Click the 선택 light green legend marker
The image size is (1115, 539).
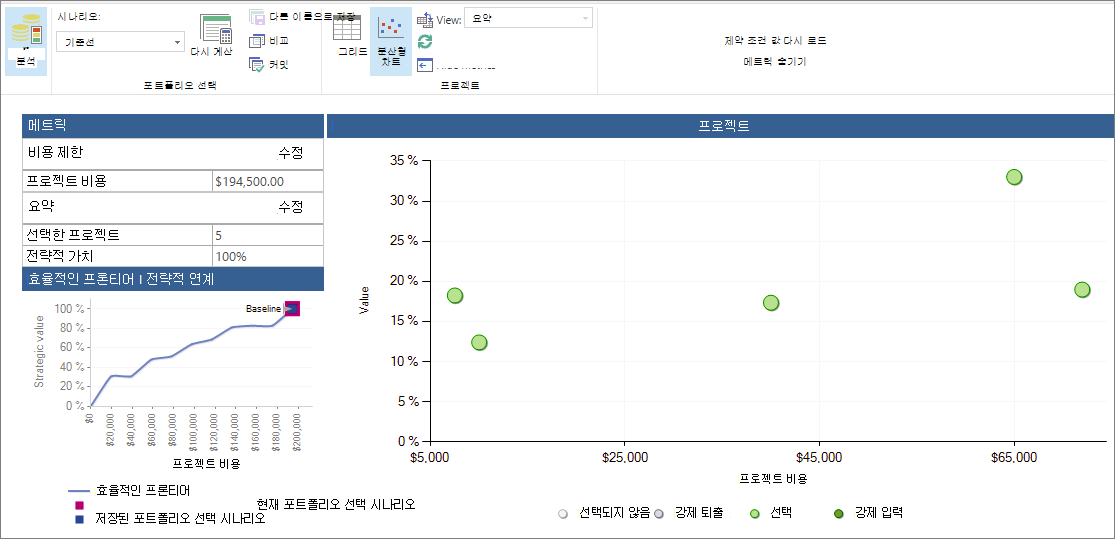point(755,513)
